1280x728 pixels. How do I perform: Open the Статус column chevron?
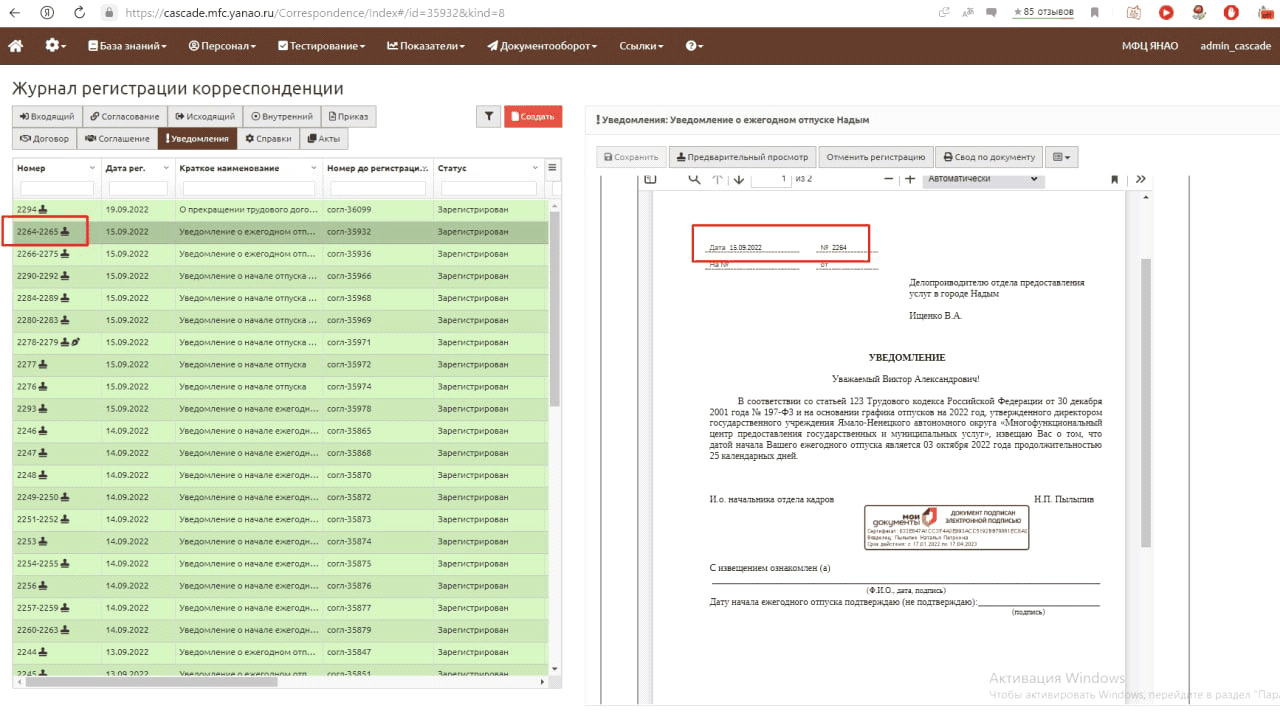coord(535,168)
